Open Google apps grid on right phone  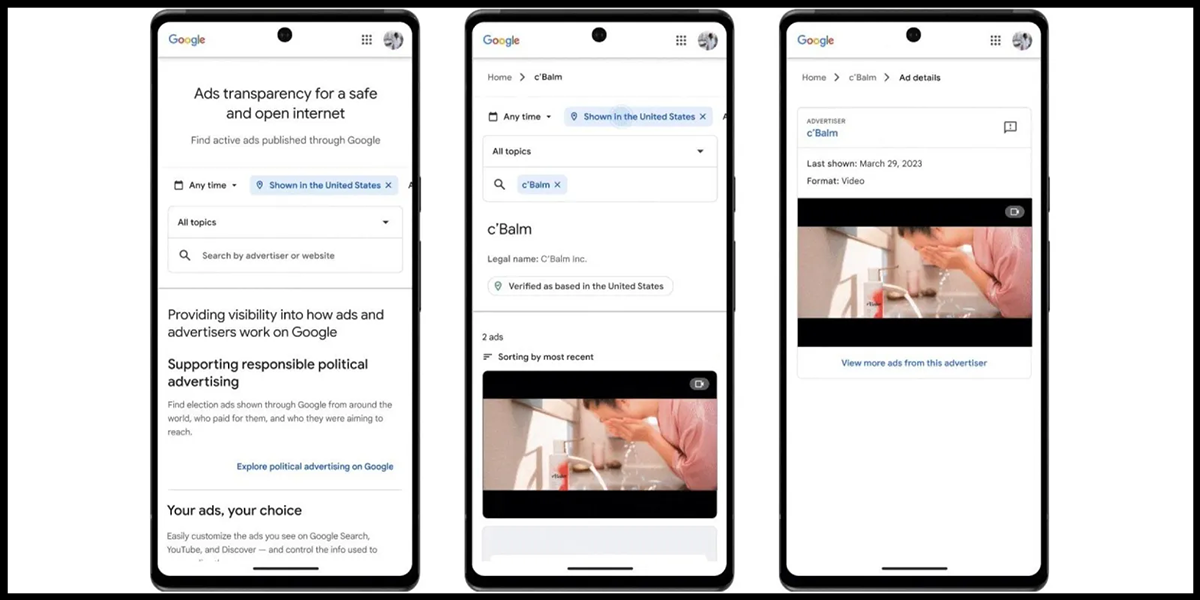pos(996,40)
